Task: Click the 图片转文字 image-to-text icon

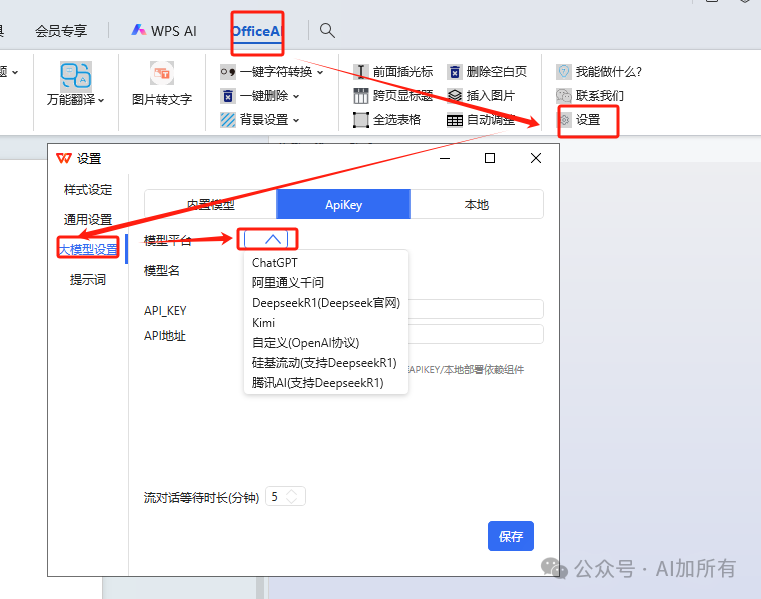Action: coord(162,73)
